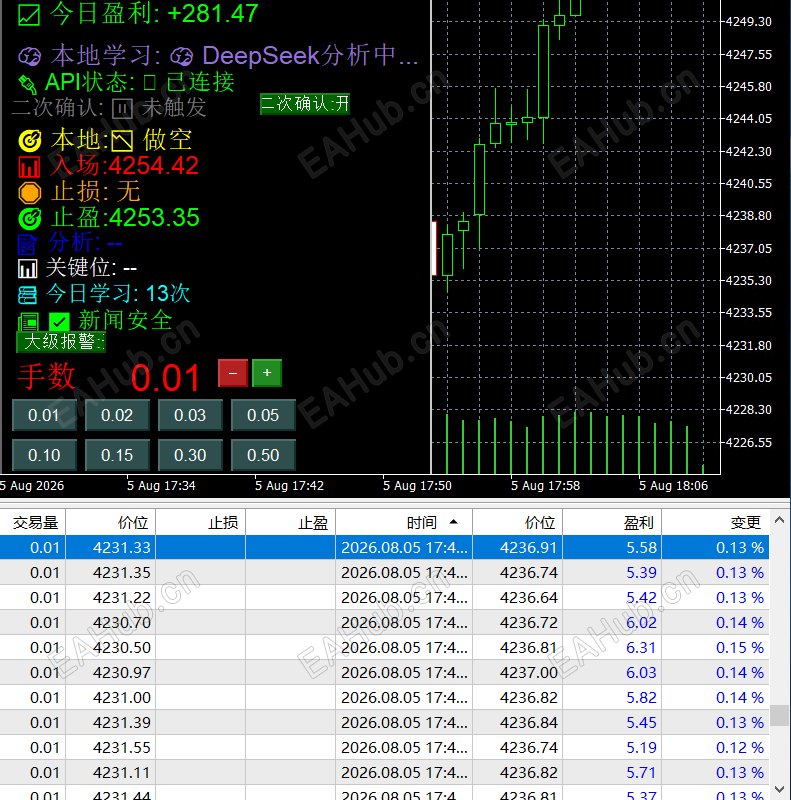Select the trade row with price 4231.55
Viewport: 791px width, 800px height.
[384, 748]
